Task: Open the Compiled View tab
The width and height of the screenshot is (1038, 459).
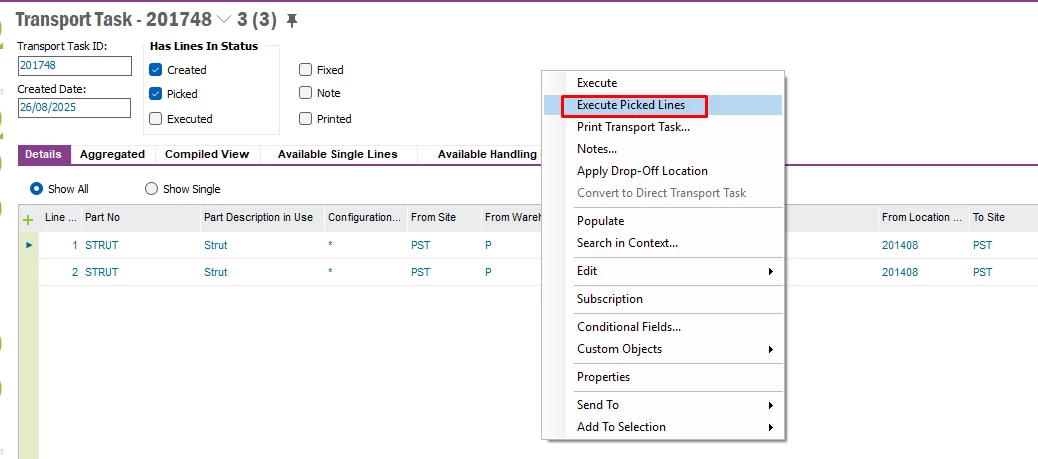Action: [x=206, y=155]
